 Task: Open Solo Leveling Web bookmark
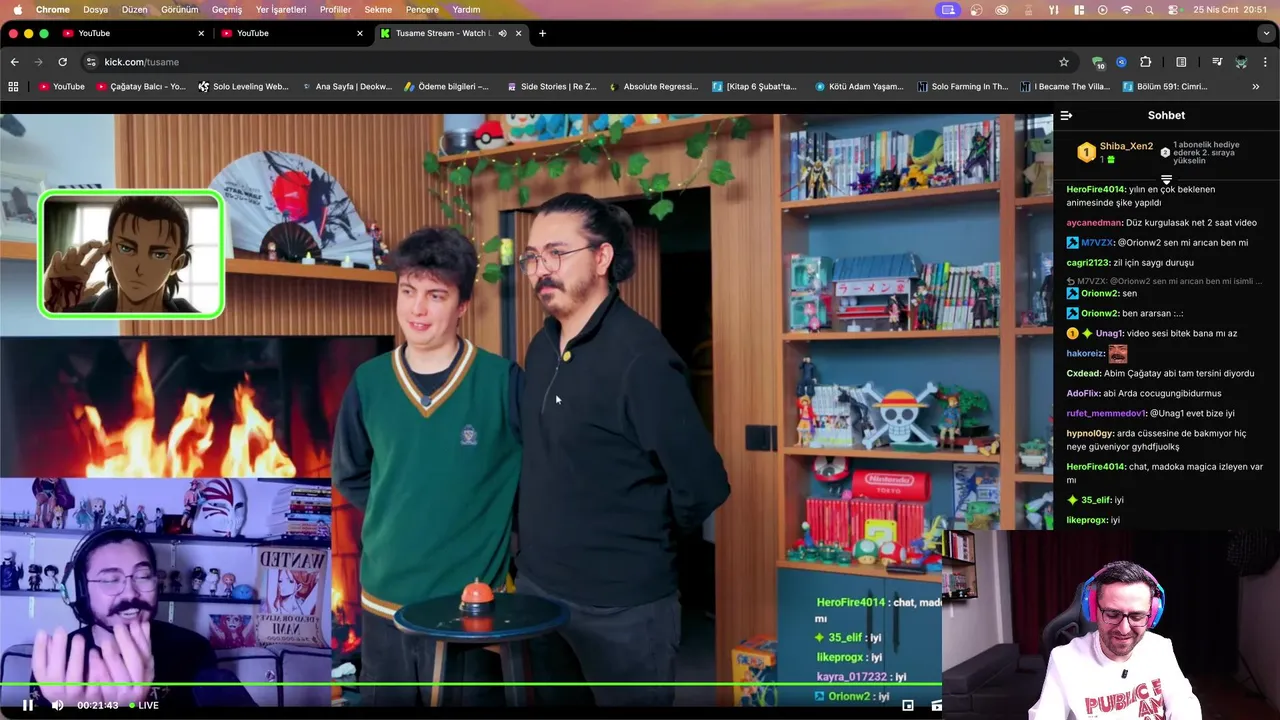click(243, 87)
